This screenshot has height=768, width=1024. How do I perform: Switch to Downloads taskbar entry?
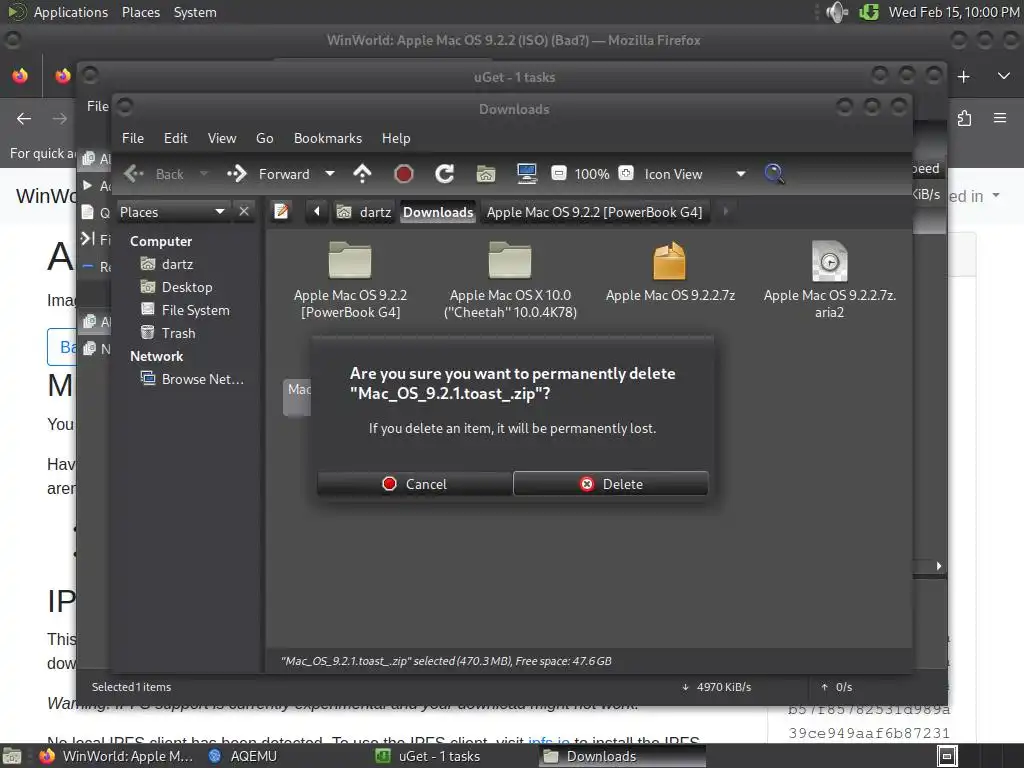(622, 756)
